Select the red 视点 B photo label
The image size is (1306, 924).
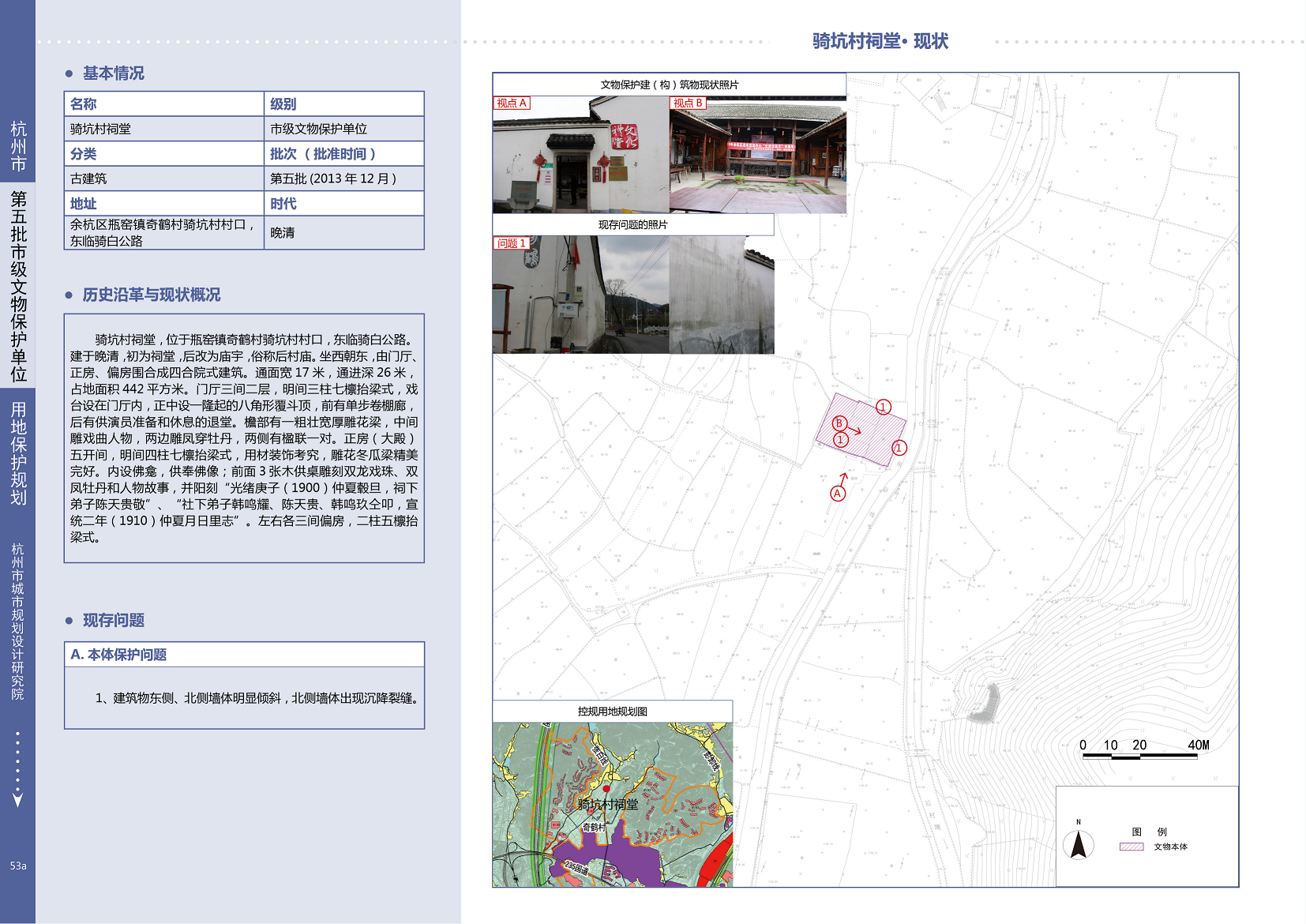pyautogui.click(x=688, y=103)
